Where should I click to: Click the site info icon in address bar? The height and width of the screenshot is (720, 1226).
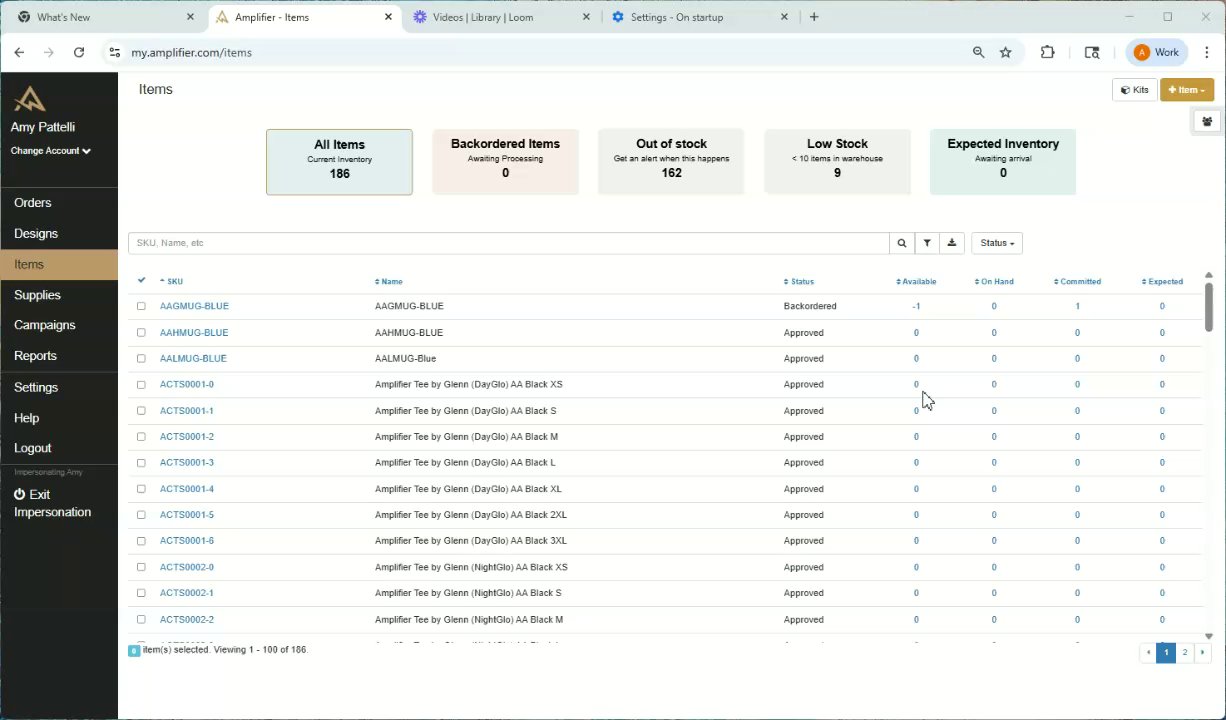coord(114,52)
